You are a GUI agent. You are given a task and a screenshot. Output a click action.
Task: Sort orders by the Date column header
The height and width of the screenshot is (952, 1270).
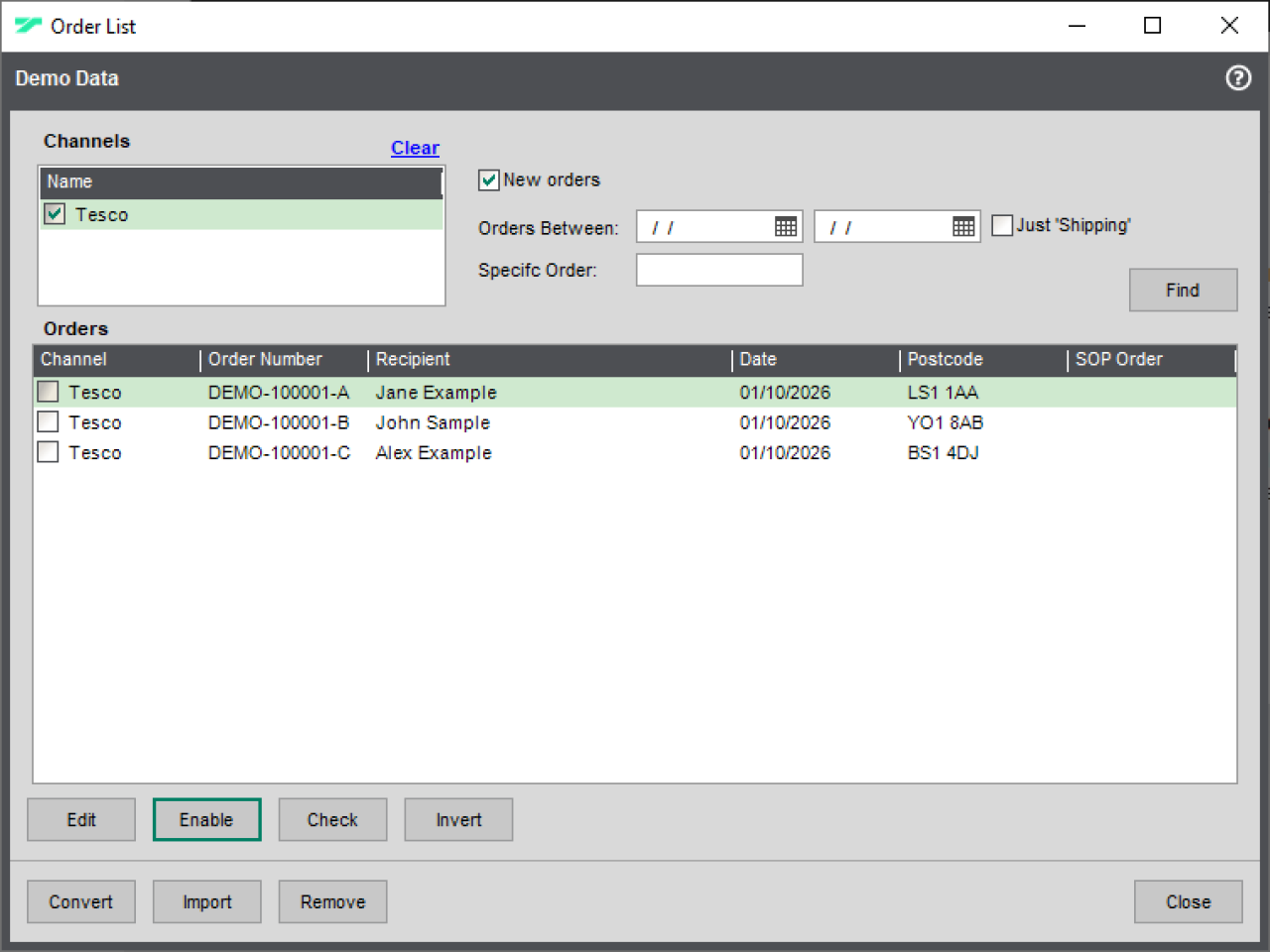(817, 360)
